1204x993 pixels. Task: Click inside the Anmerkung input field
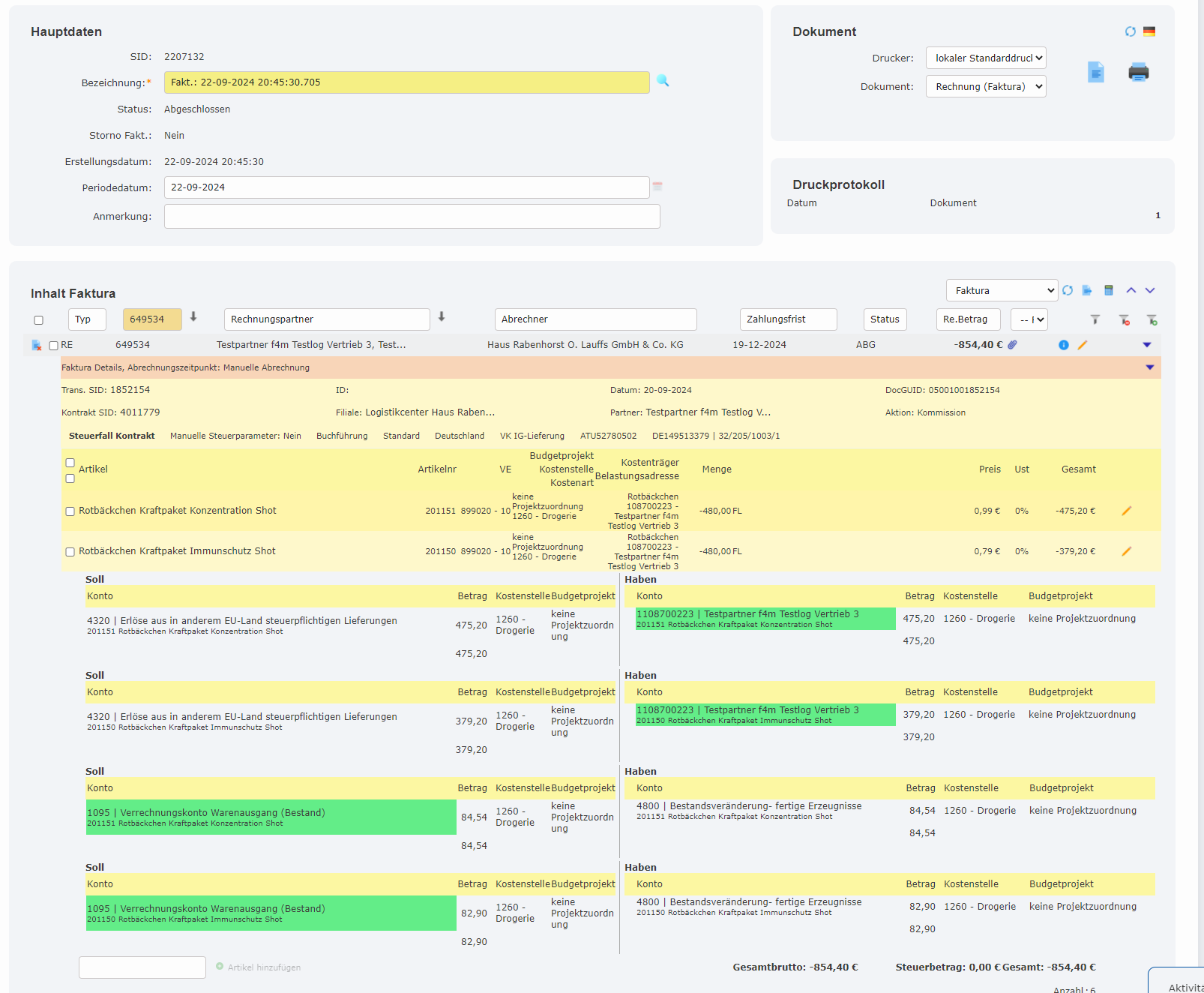[412, 216]
